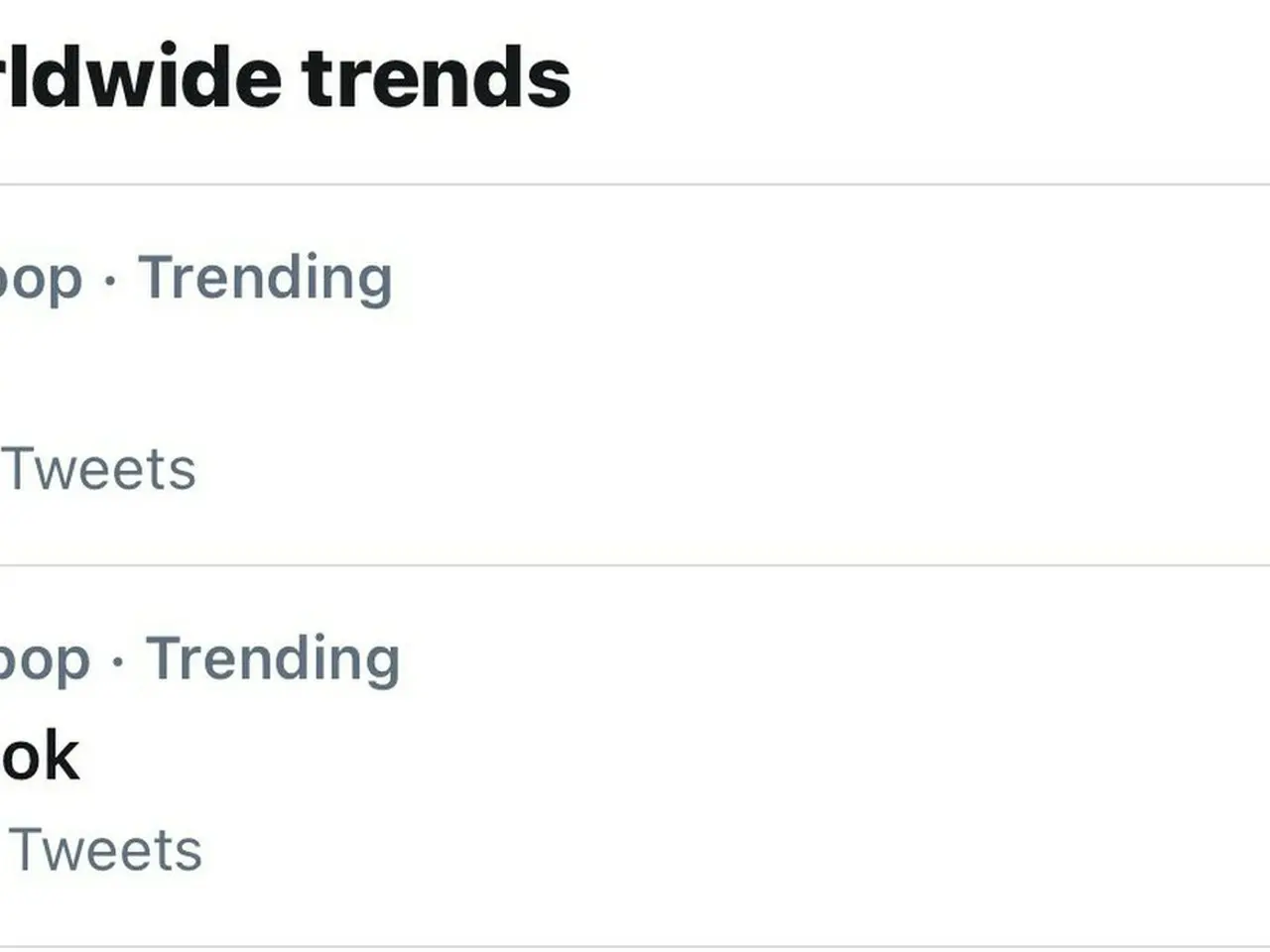
Task: Click the word 'trends' in the heading
Action: pos(437,77)
